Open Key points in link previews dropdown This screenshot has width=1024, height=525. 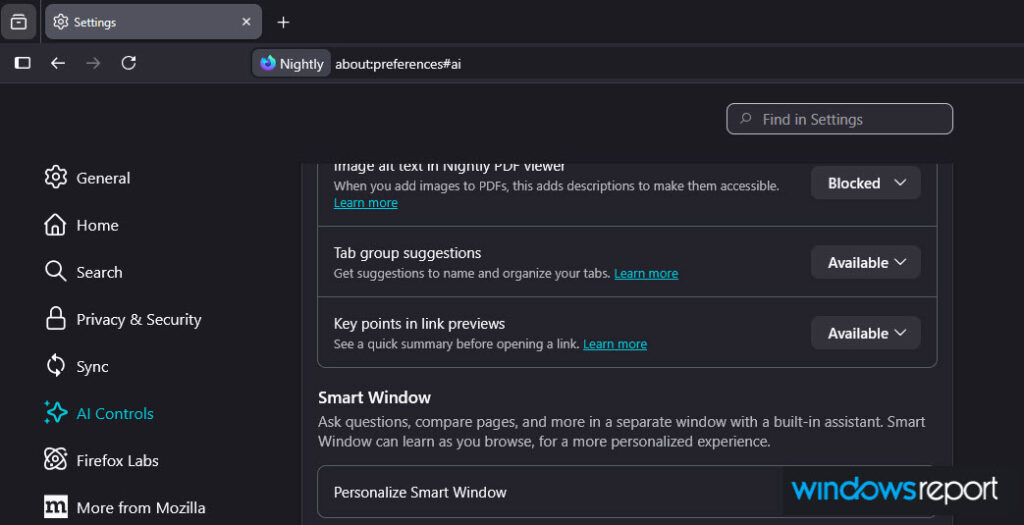tap(866, 333)
